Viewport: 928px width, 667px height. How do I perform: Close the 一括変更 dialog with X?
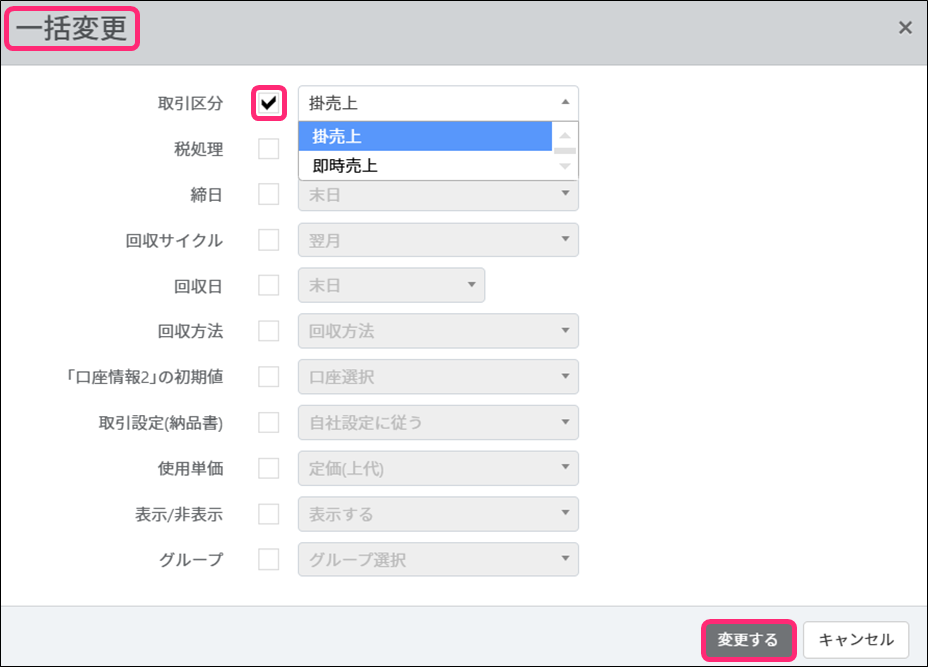(905, 28)
